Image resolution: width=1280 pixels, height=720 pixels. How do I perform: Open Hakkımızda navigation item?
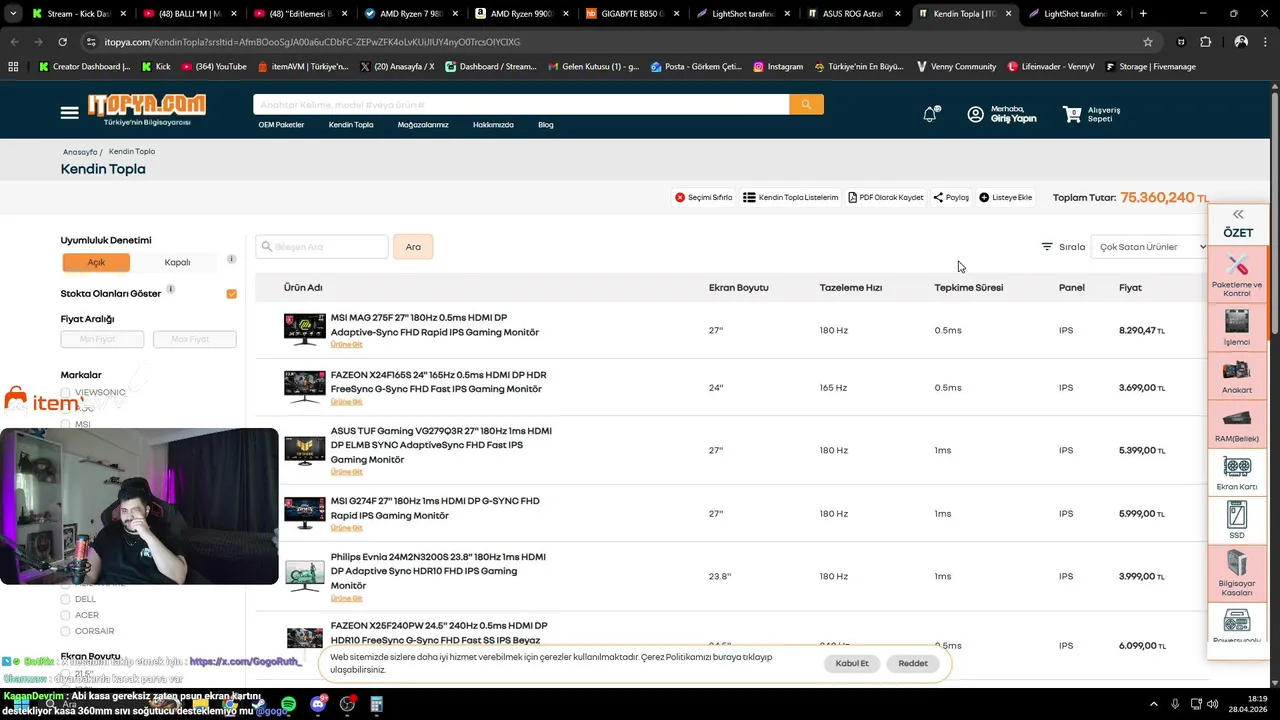click(x=493, y=125)
